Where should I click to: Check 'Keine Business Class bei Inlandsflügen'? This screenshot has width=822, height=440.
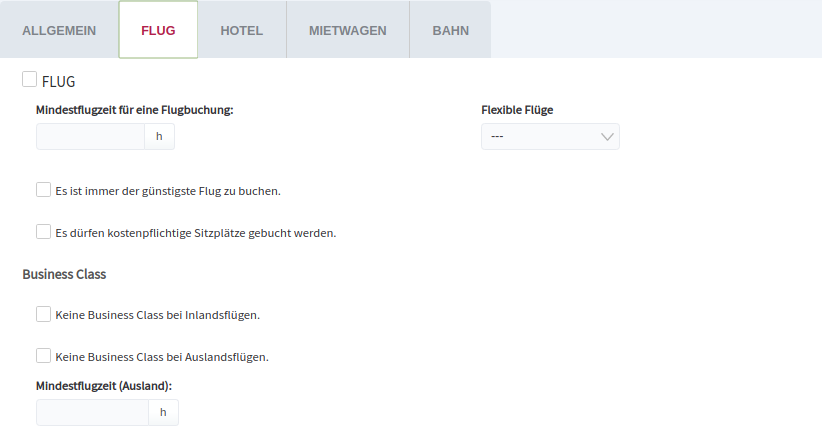click(44, 314)
